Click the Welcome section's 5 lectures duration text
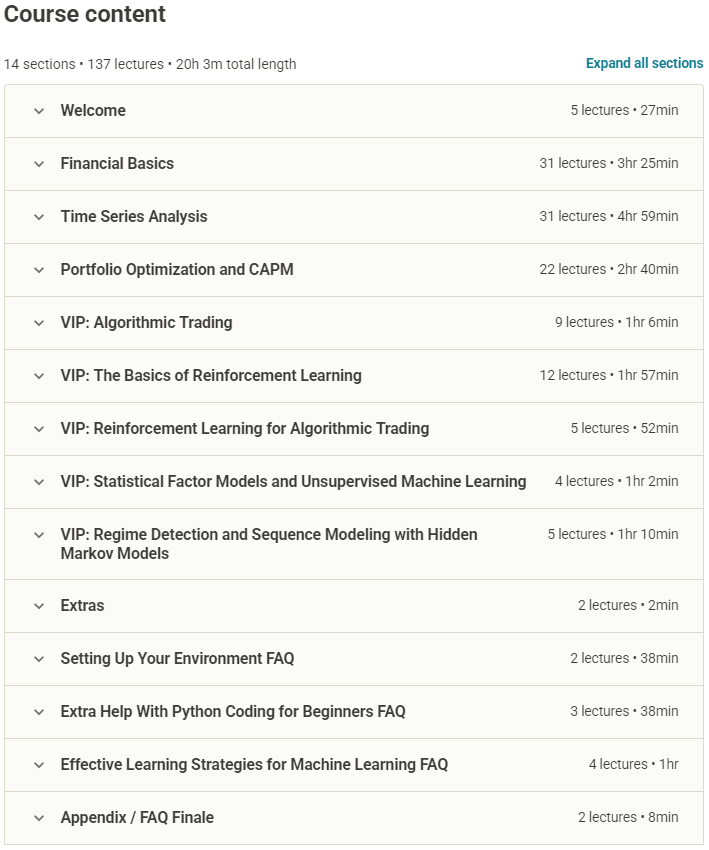The width and height of the screenshot is (709, 850). coord(624,111)
